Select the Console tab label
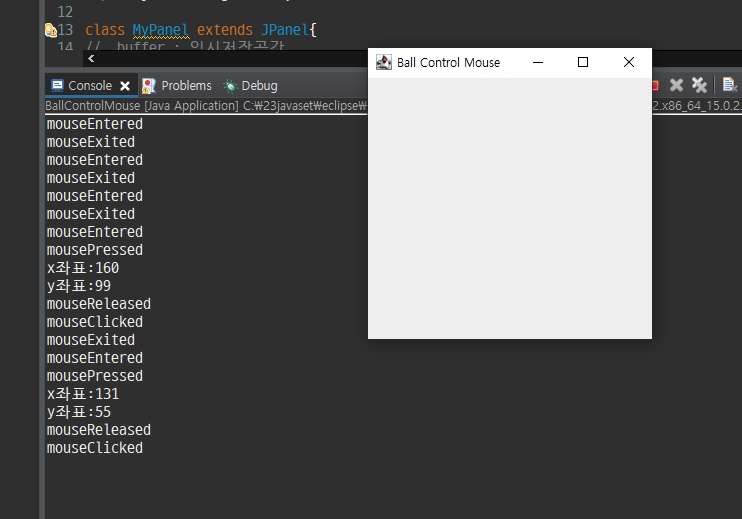The height and width of the screenshot is (519, 742). pos(90,86)
